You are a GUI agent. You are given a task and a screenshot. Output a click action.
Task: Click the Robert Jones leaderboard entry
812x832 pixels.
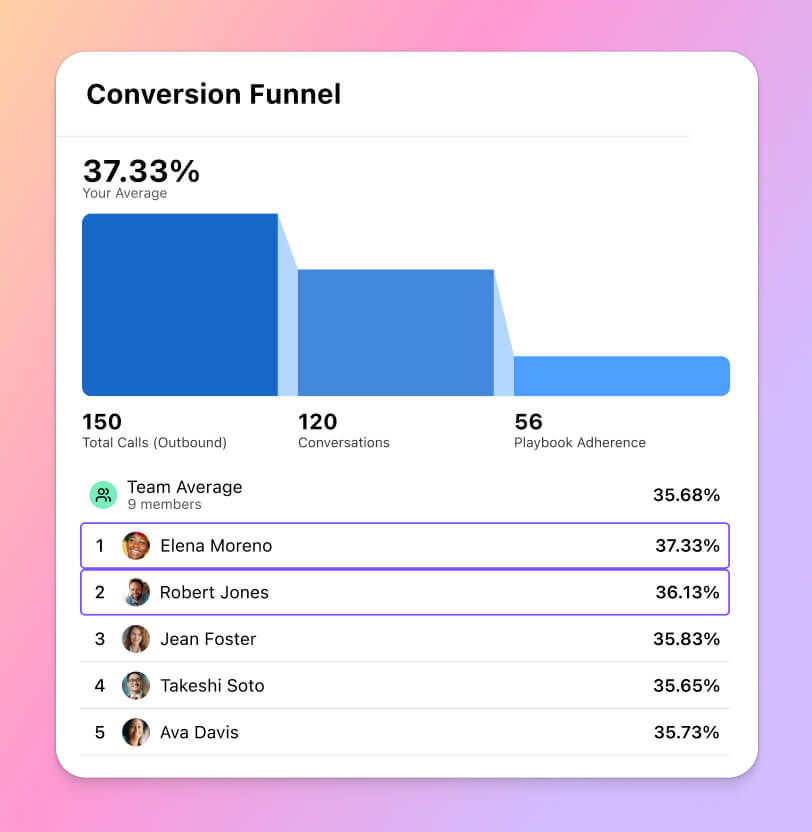click(405, 592)
